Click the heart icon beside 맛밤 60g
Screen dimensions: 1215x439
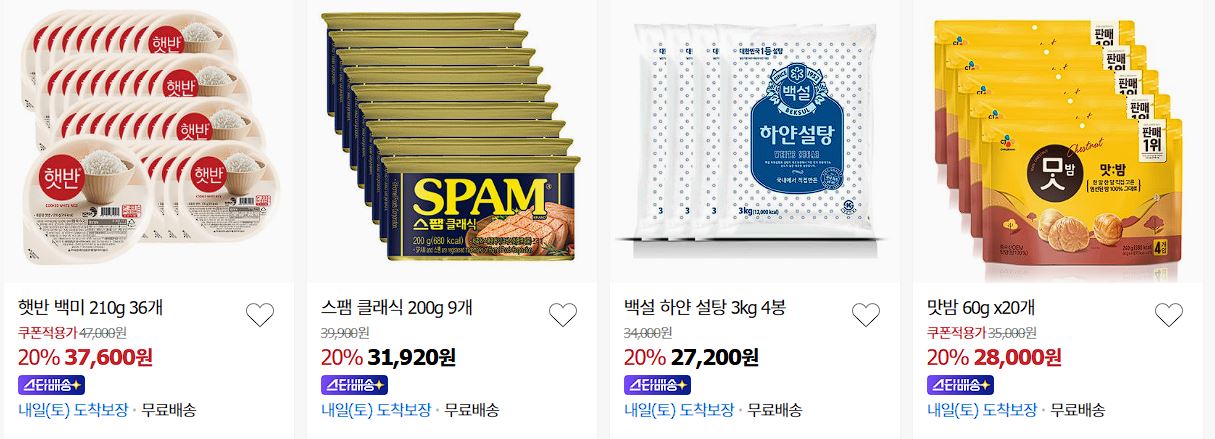[x=1169, y=315]
